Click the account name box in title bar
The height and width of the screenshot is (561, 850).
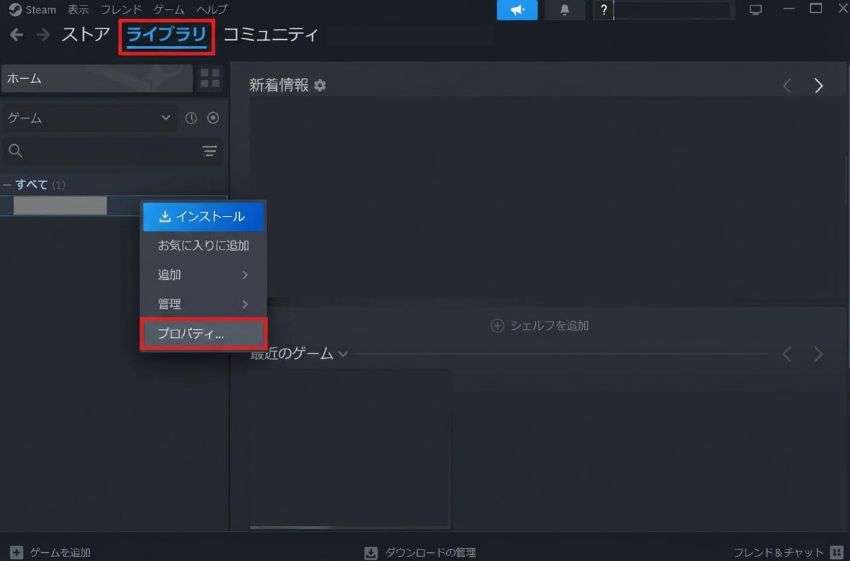pyautogui.click(x=672, y=10)
